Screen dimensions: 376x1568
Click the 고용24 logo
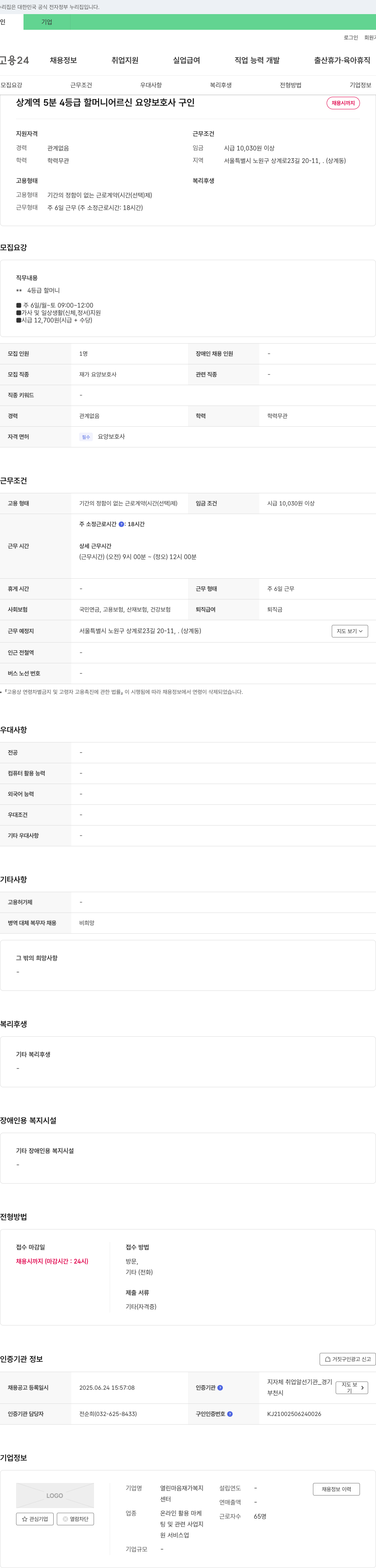[14, 60]
